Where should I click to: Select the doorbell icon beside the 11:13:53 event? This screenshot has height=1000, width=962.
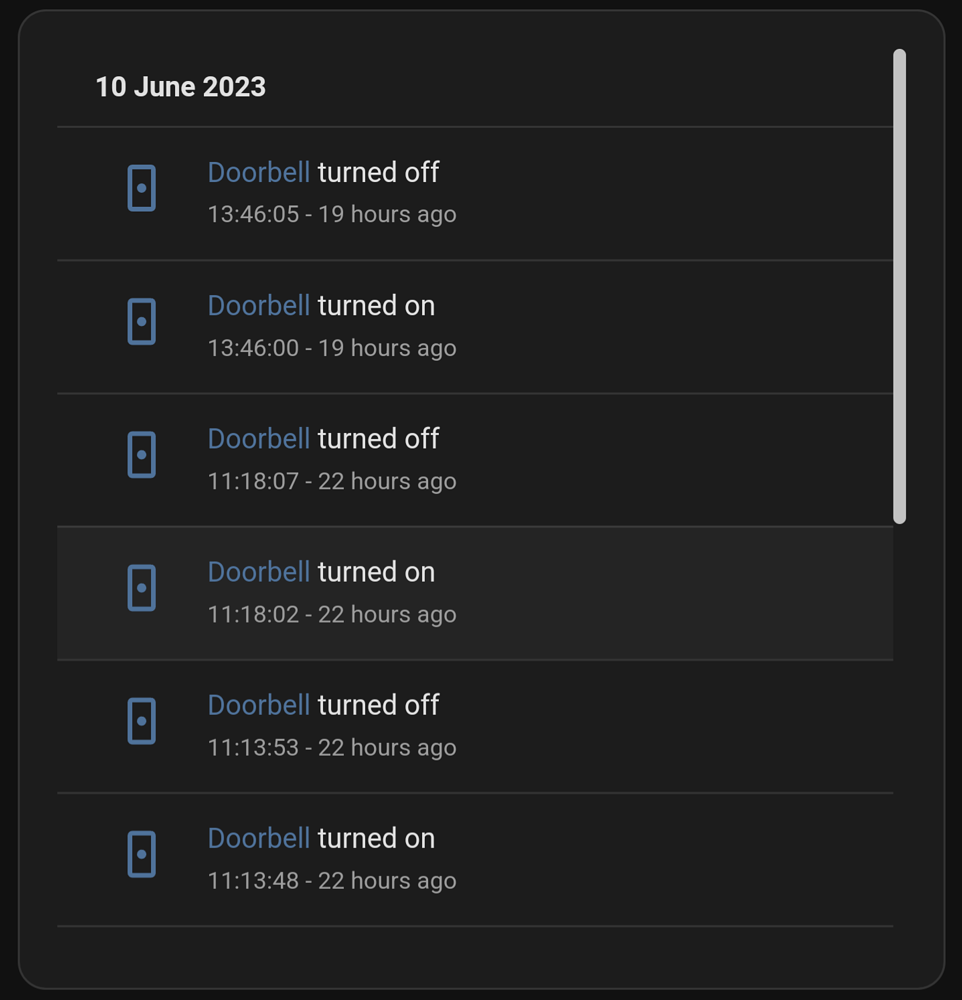click(x=141, y=721)
